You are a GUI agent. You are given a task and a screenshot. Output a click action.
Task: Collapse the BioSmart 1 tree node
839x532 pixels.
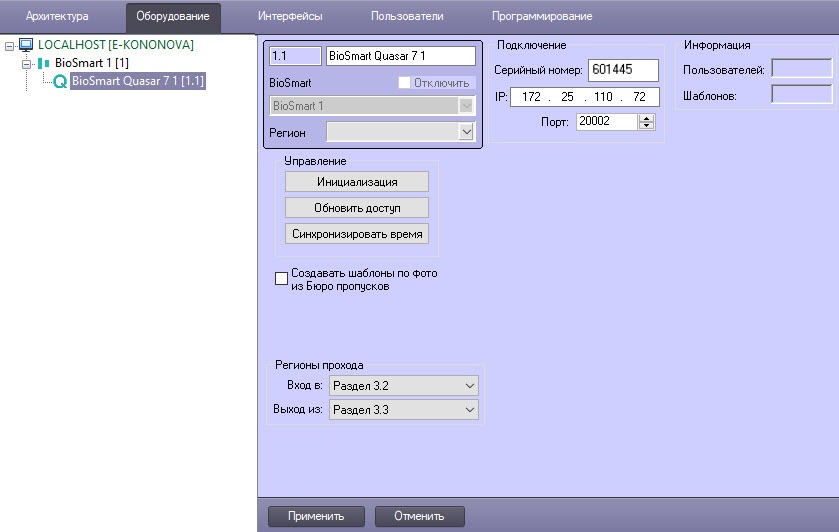tap(26, 64)
